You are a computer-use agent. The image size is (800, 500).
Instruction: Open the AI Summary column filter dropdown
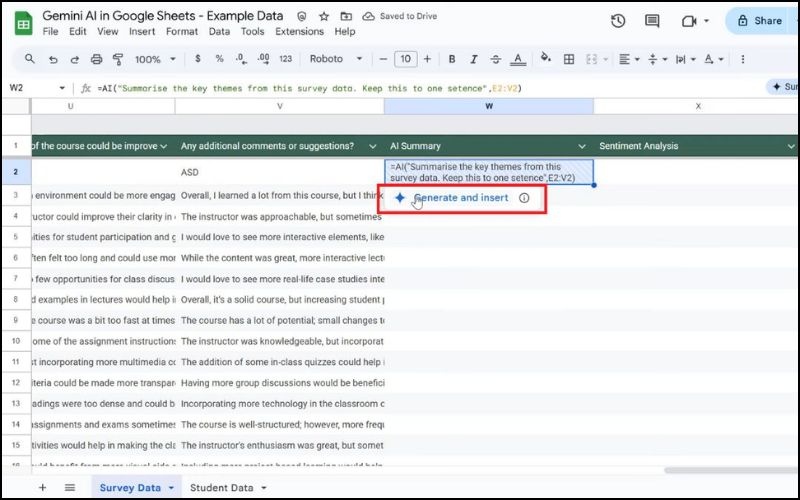click(582, 146)
